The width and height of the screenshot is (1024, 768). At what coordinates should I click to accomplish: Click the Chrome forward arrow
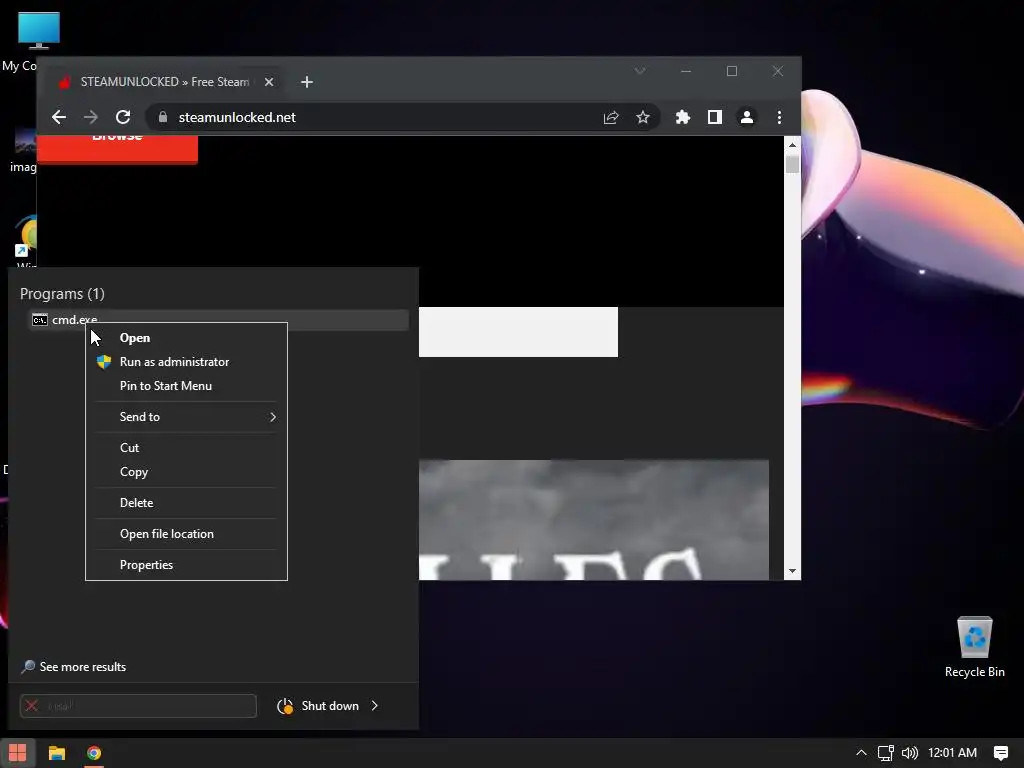point(91,117)
